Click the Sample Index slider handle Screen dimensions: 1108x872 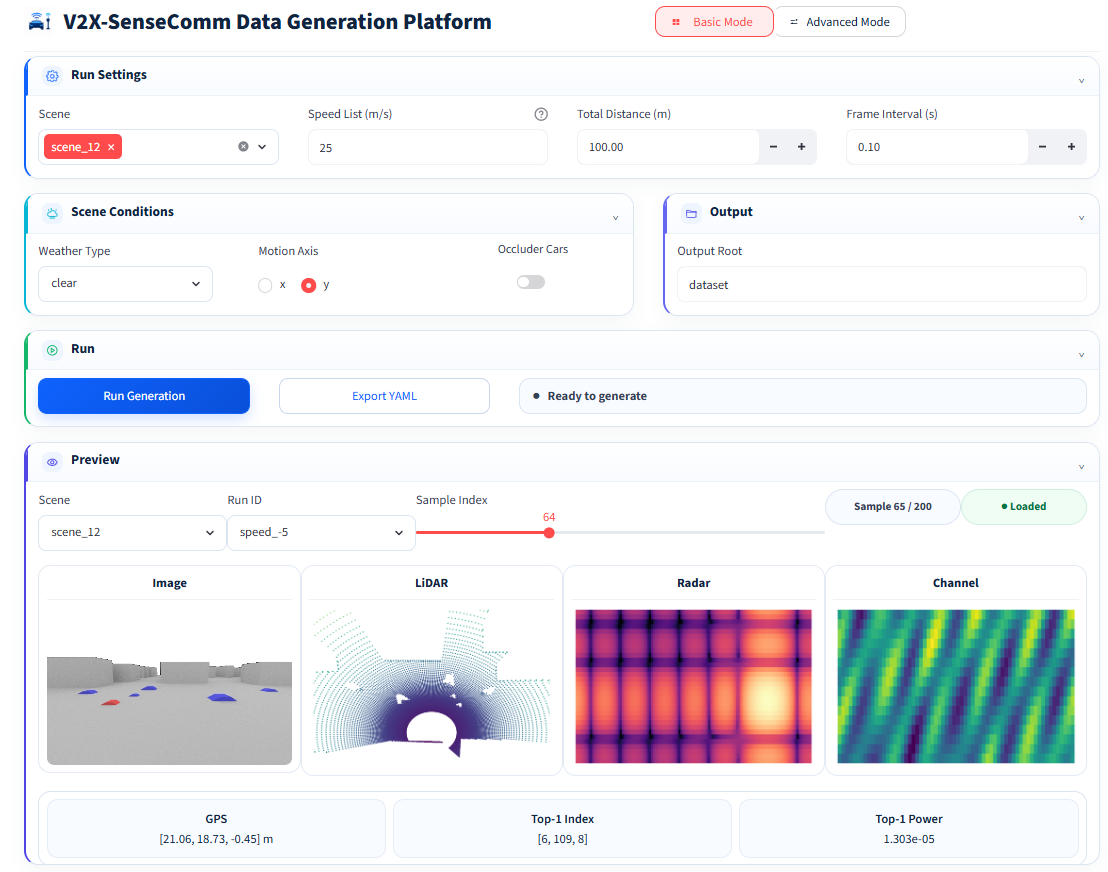point(549,533)
